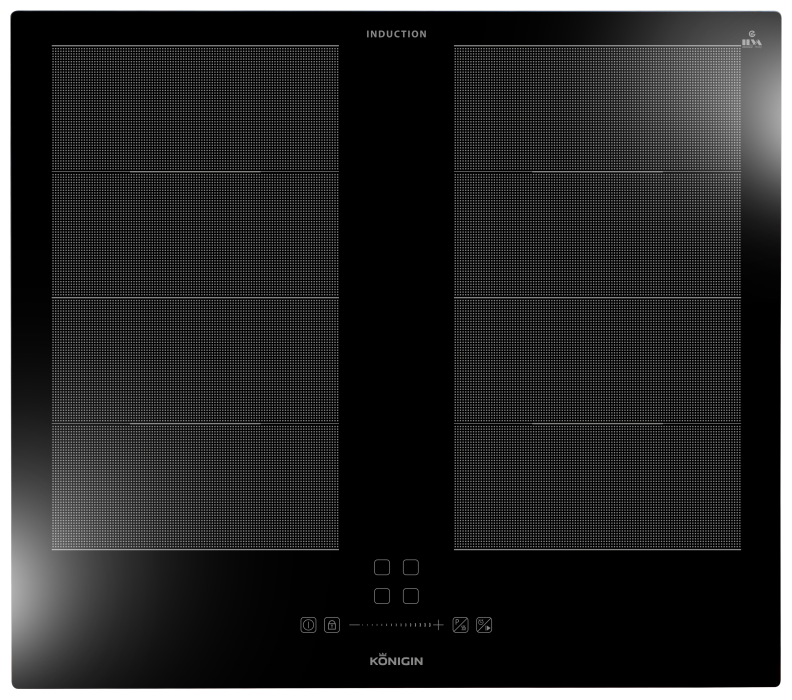Select the bottom-right zone selector square

click(x=410, y=596)
